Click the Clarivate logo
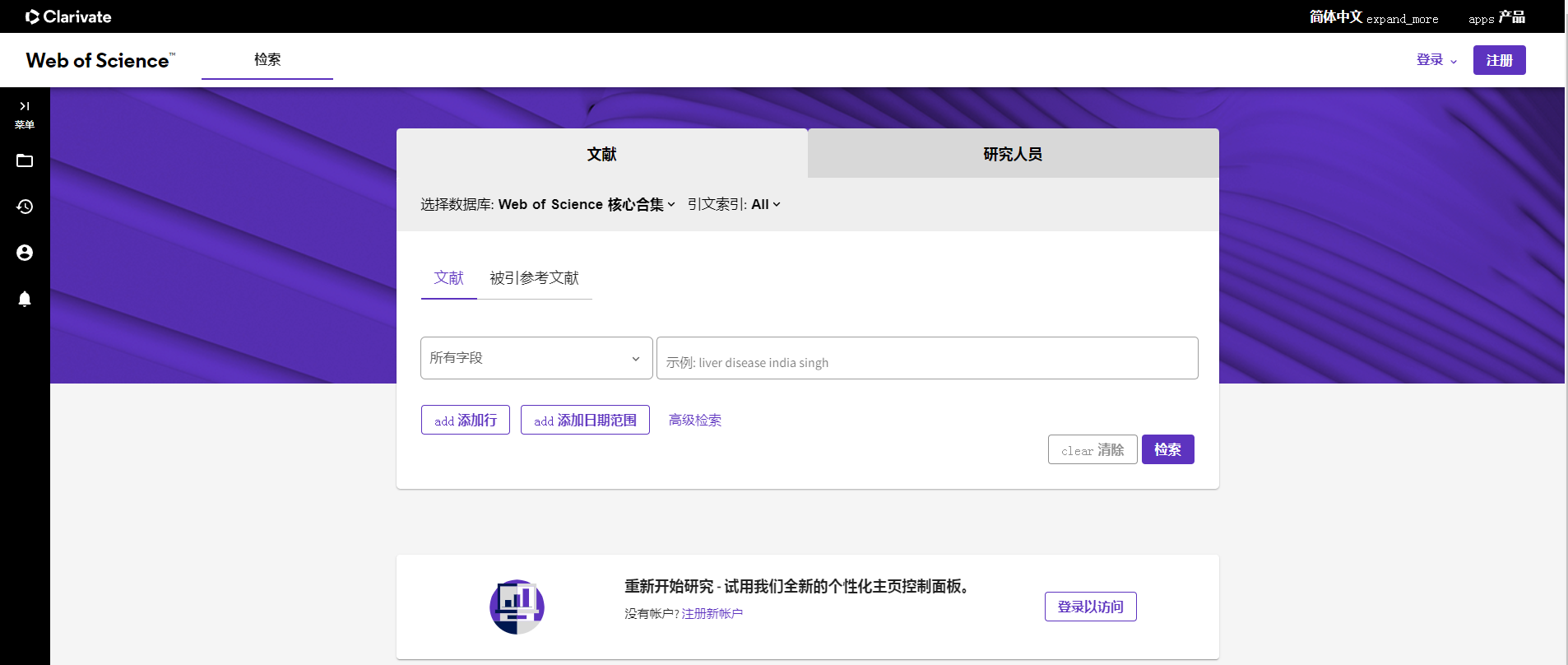 pyautogui.click(x=68, y=16)
